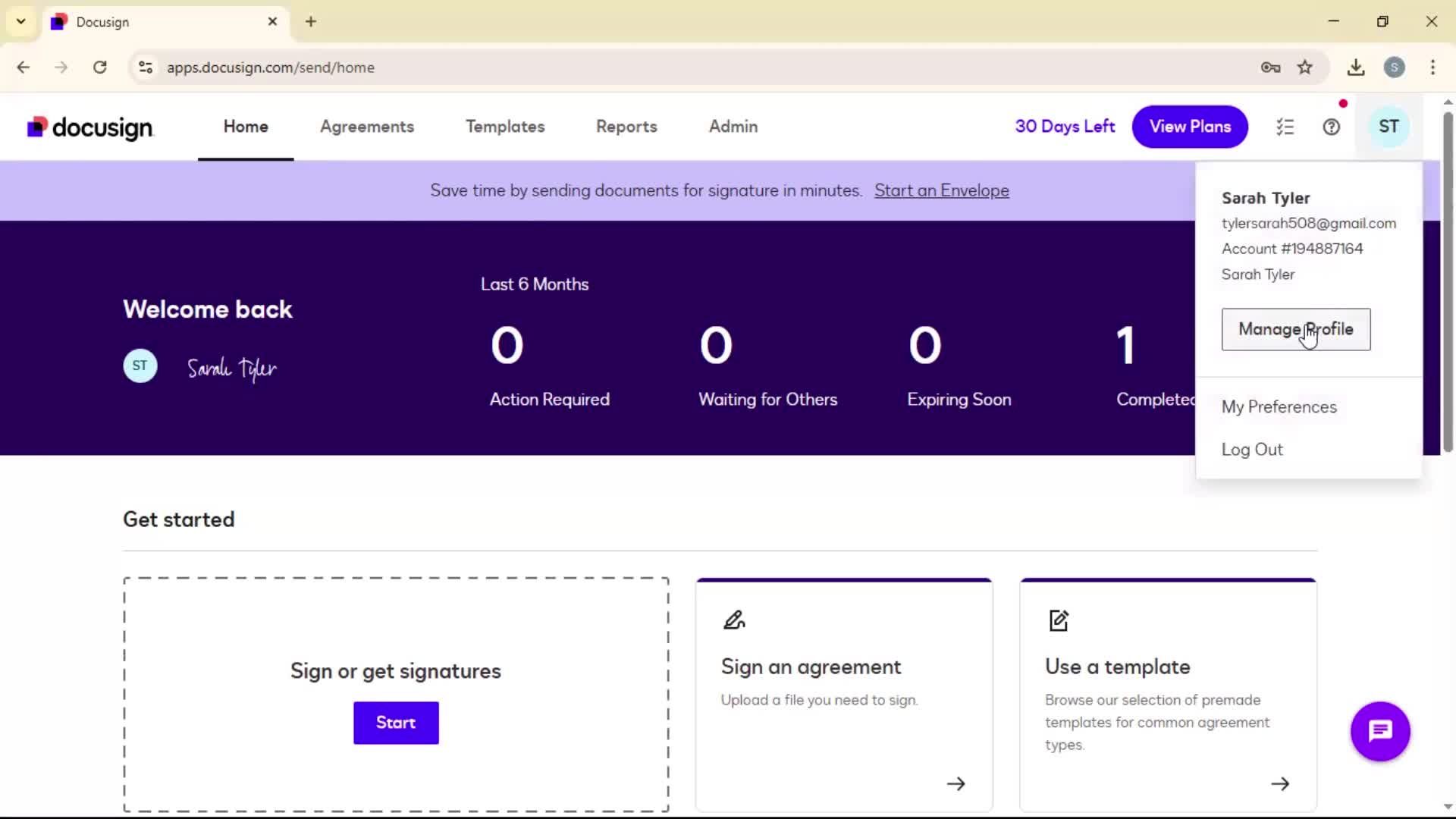Viewport: 1456px width, 819px height.
Task: Click the Start button
Action: point(396,723)
